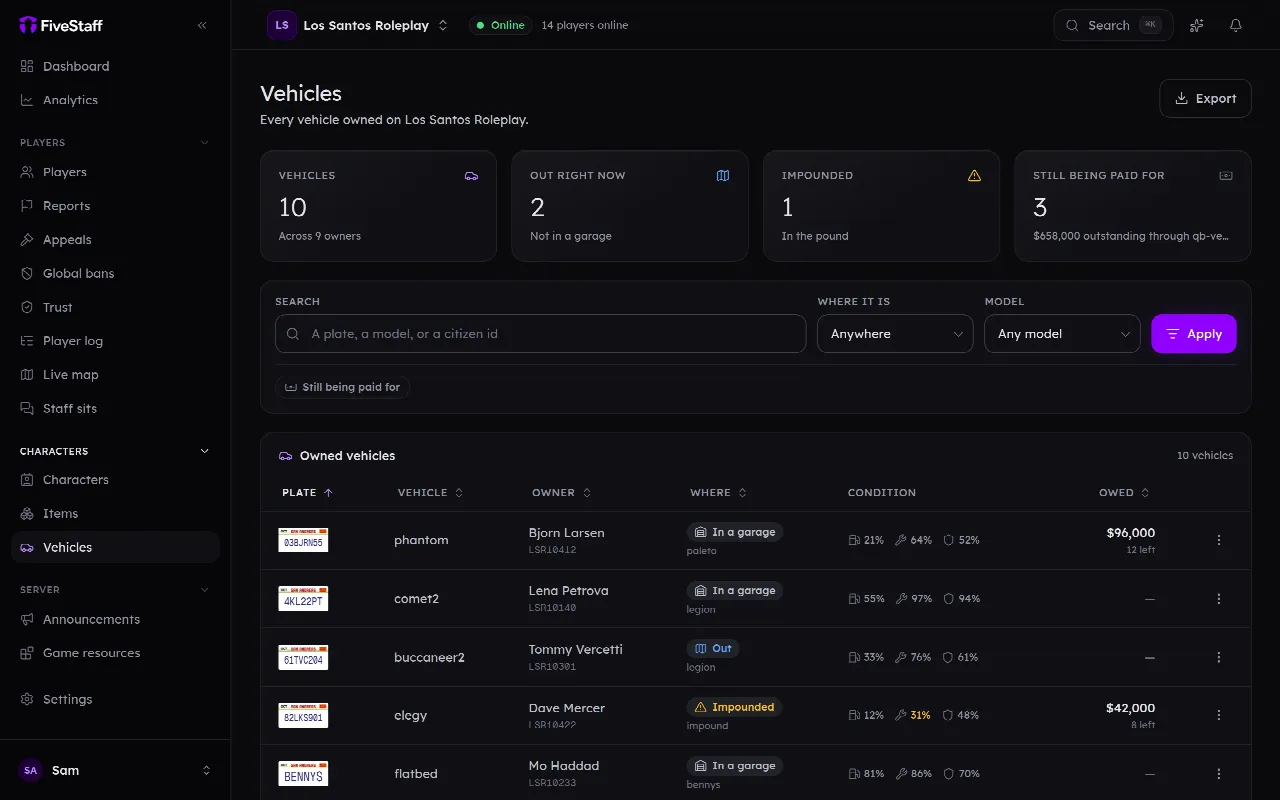1280x800 pixels.
Task: Open the Where it is dropdown
Action: pyautogui.click(x=895, y=334)
